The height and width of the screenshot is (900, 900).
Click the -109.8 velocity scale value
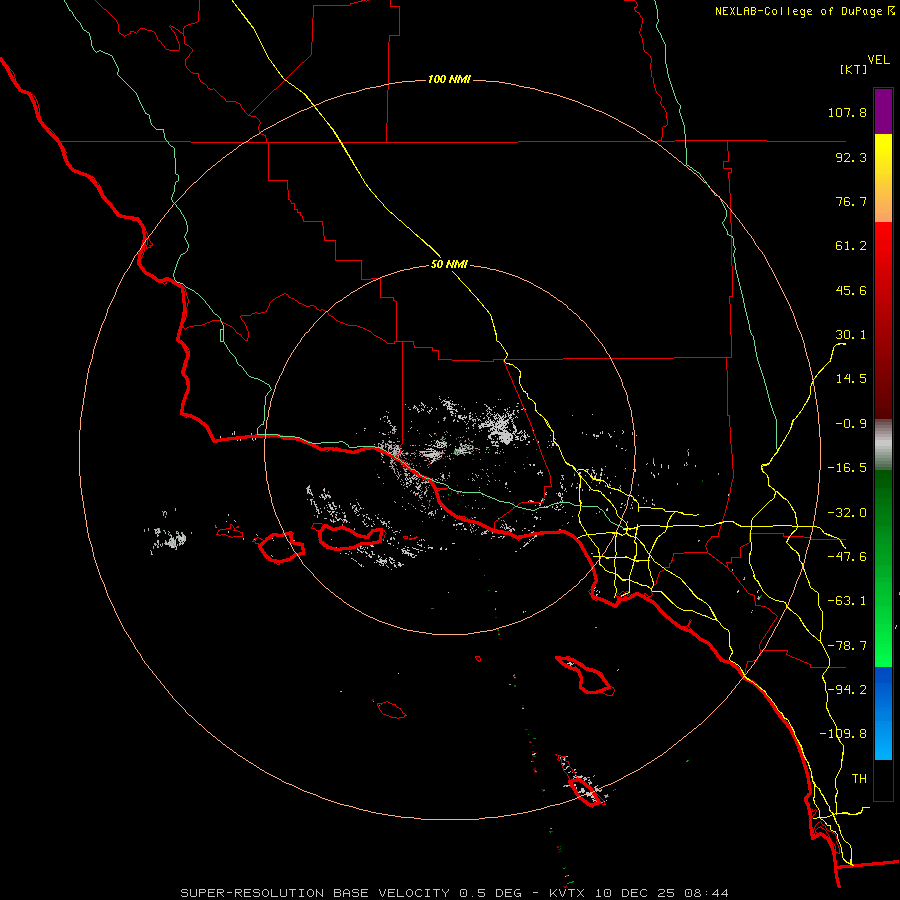(x=843, y=734)
